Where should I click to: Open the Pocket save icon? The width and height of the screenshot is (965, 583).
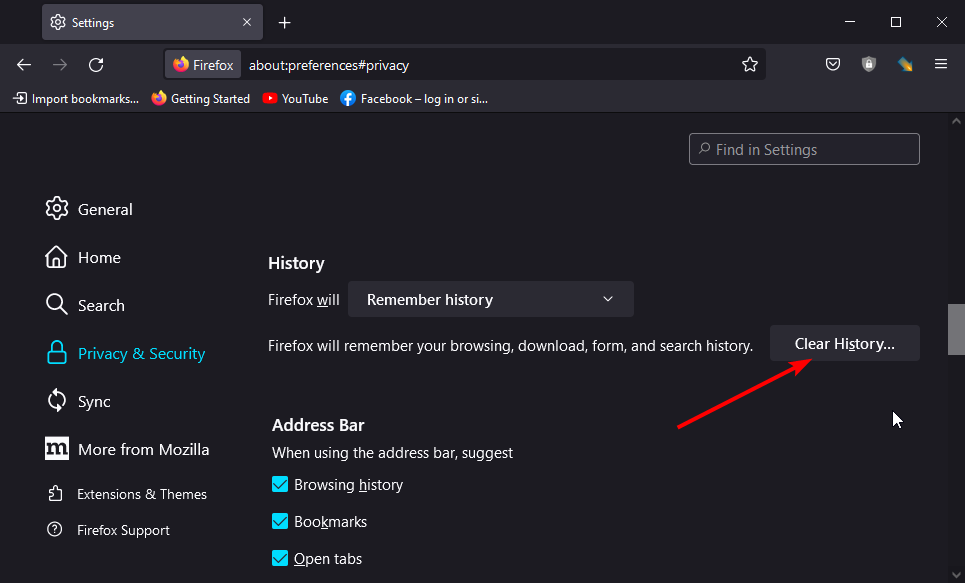pyautogui.click(x=832, y=65)
